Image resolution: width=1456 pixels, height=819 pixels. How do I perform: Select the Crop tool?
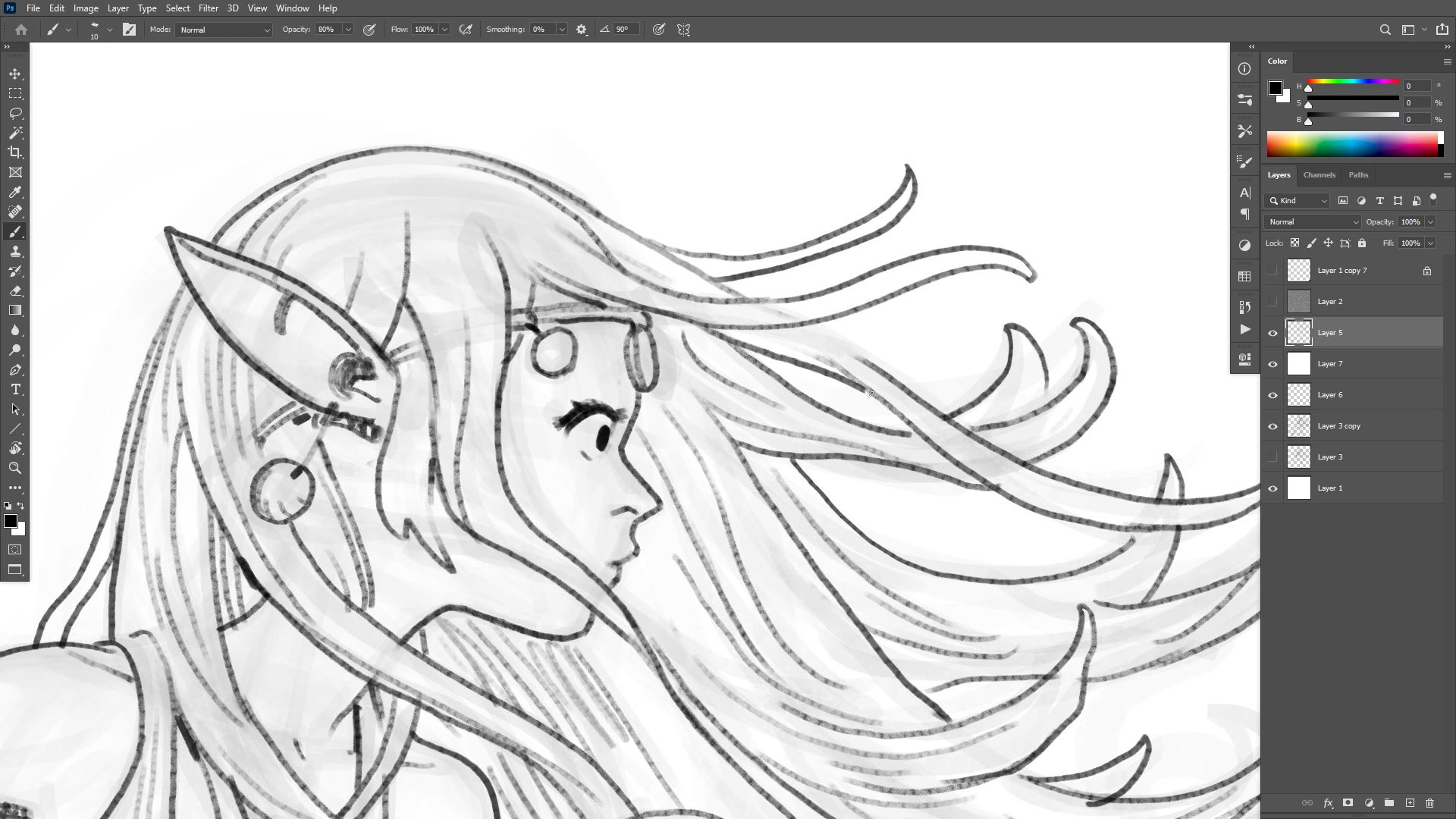point(15,152)
